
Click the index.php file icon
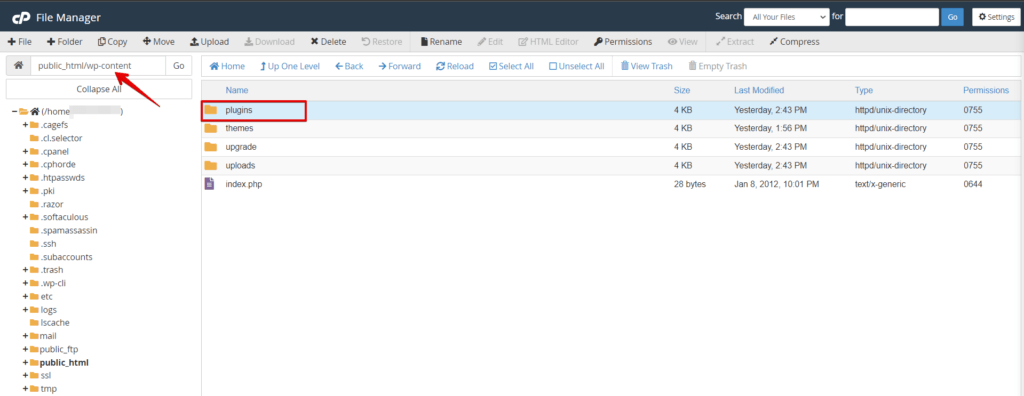pos(210,184)
